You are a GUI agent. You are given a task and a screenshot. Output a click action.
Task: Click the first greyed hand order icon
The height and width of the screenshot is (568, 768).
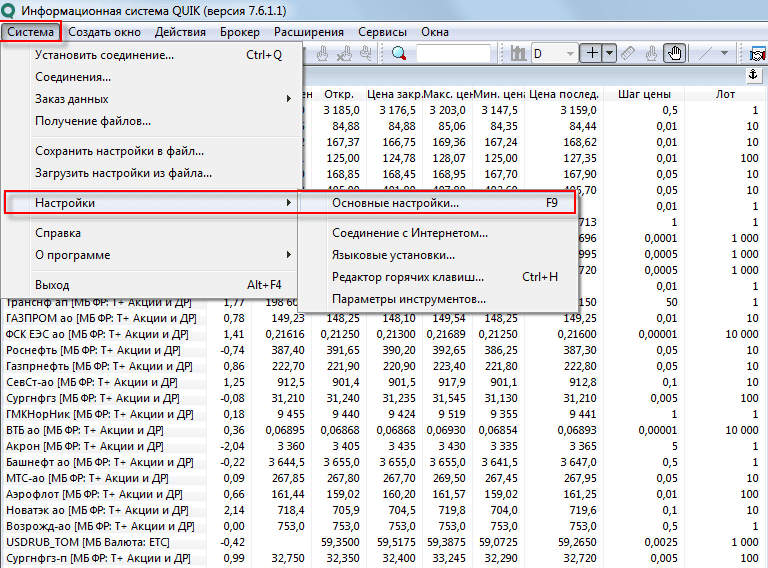point(322,53)
